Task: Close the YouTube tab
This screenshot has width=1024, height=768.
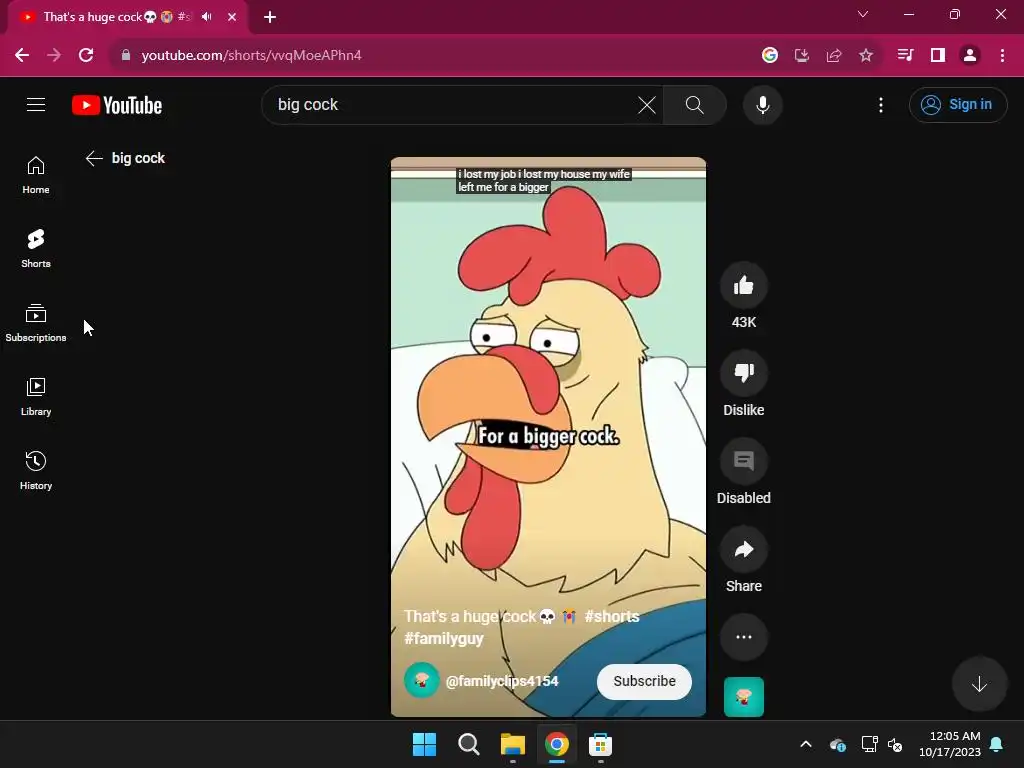Action: 232,17
